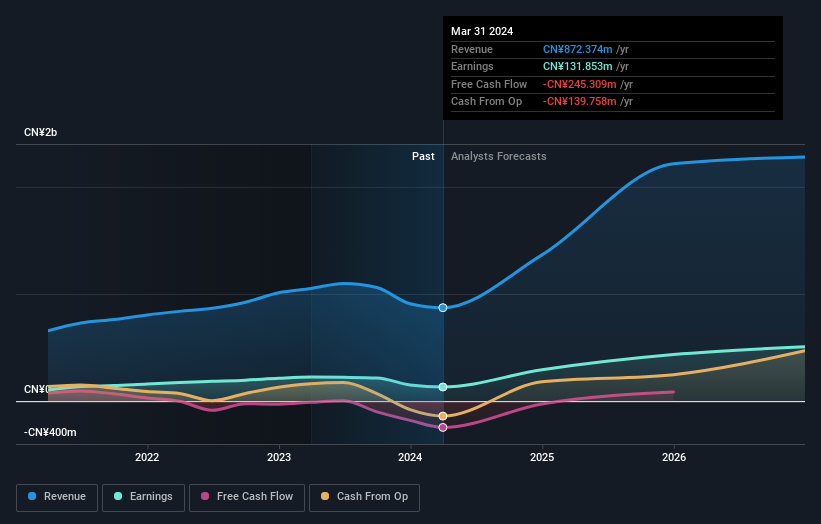Toggle the Earnings series legend button
The image size is (821, 524).
pos(143,497)
